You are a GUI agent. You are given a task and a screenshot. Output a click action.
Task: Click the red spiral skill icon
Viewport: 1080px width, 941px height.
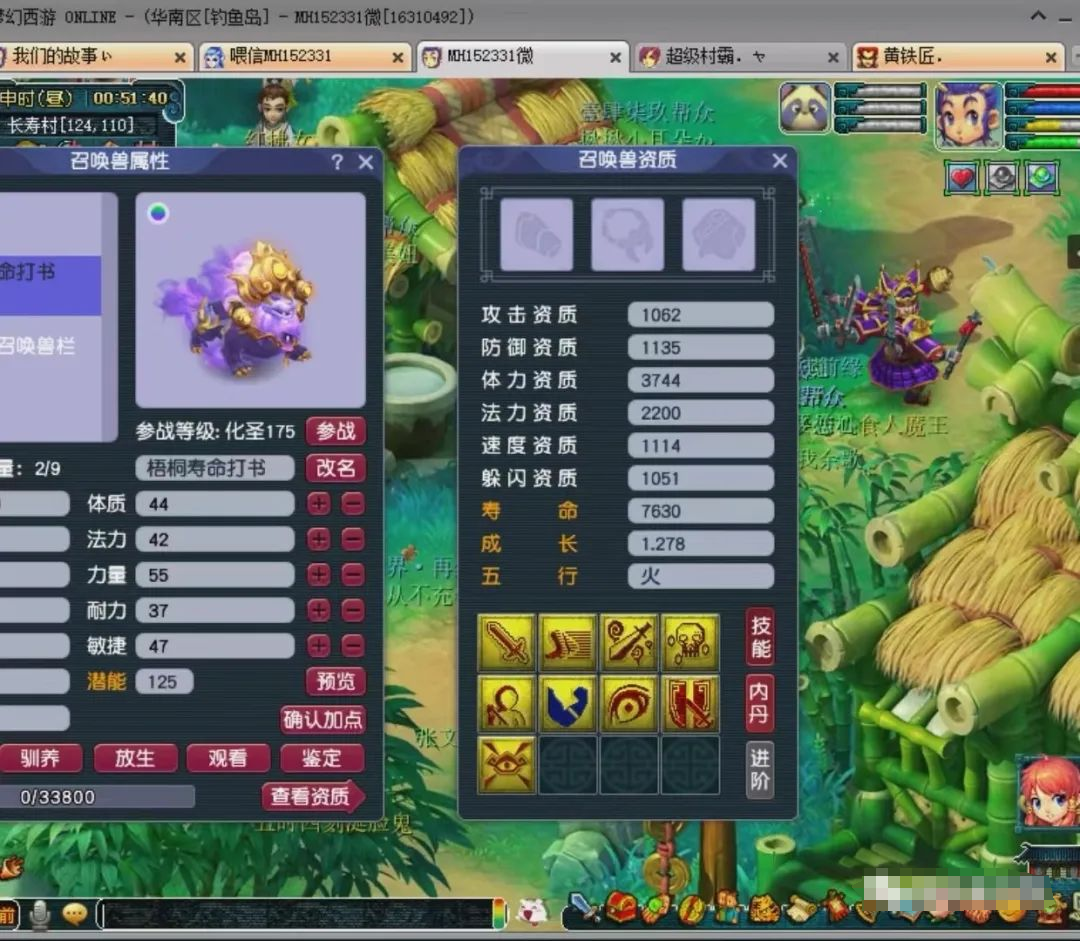pyautogui.click(x=628, y=703)
